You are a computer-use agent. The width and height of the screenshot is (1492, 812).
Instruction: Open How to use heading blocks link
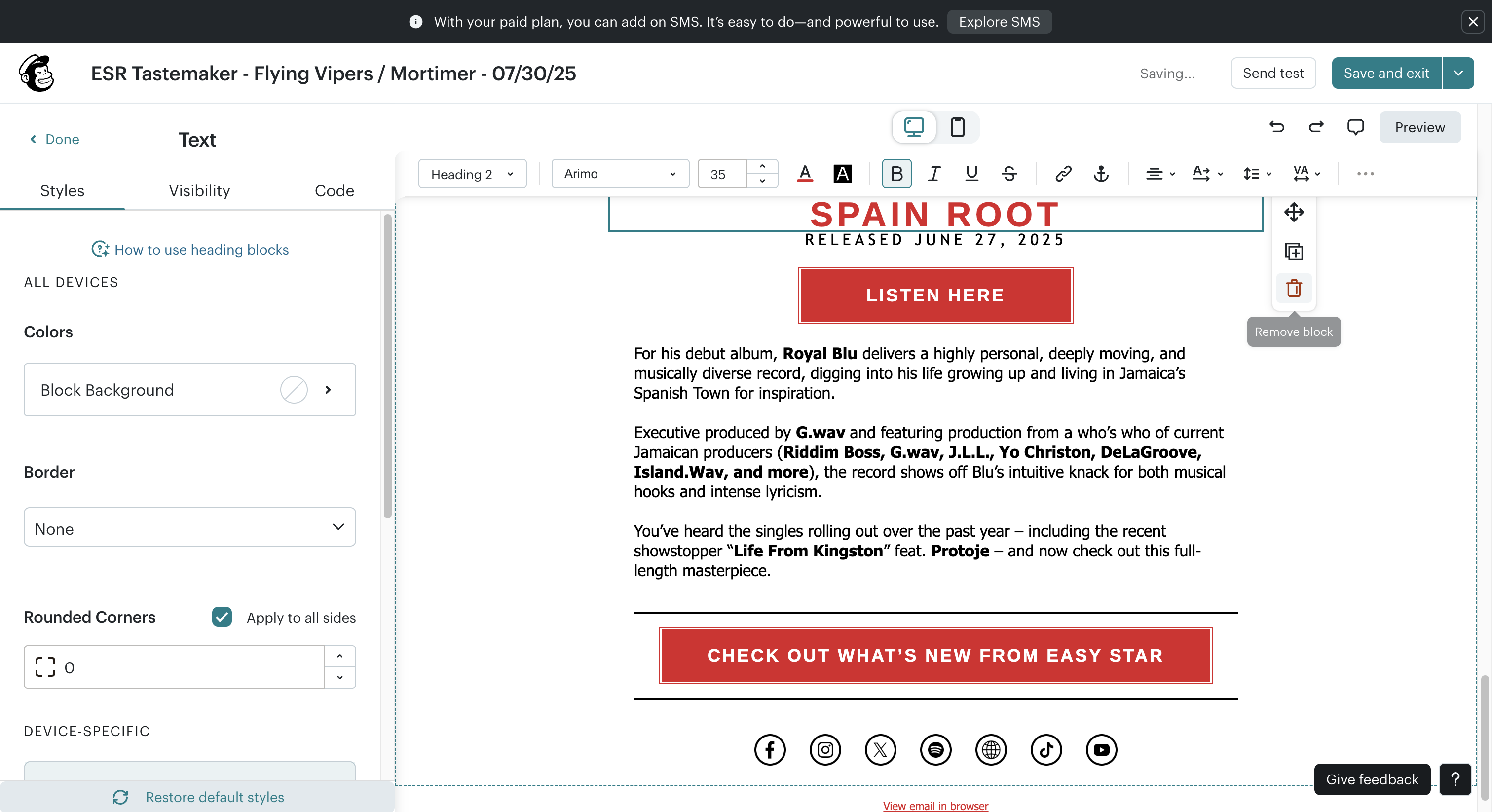[x=190, y=250]
